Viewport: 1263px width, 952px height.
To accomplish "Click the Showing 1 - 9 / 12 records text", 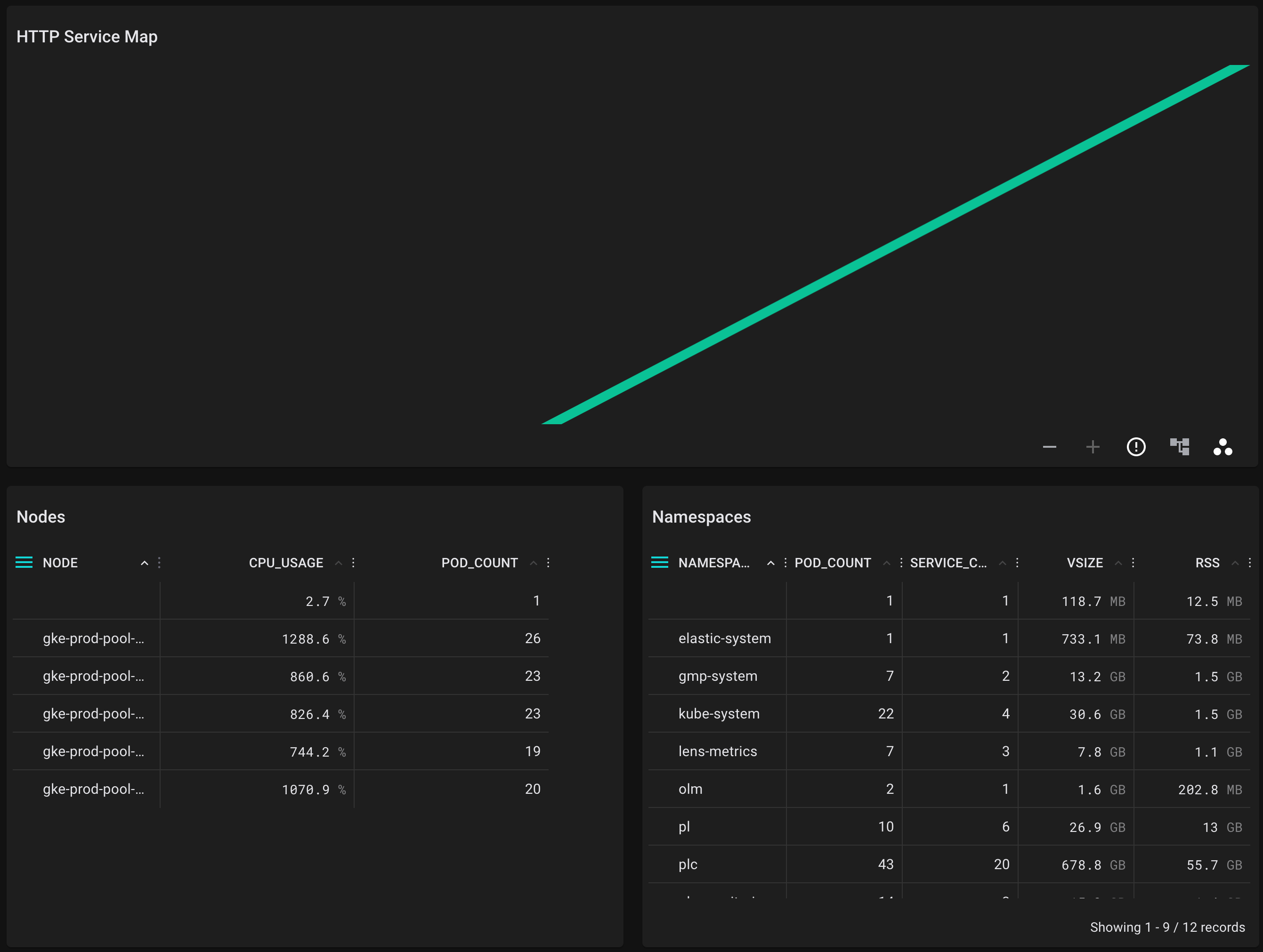I will pos(1167,927).
